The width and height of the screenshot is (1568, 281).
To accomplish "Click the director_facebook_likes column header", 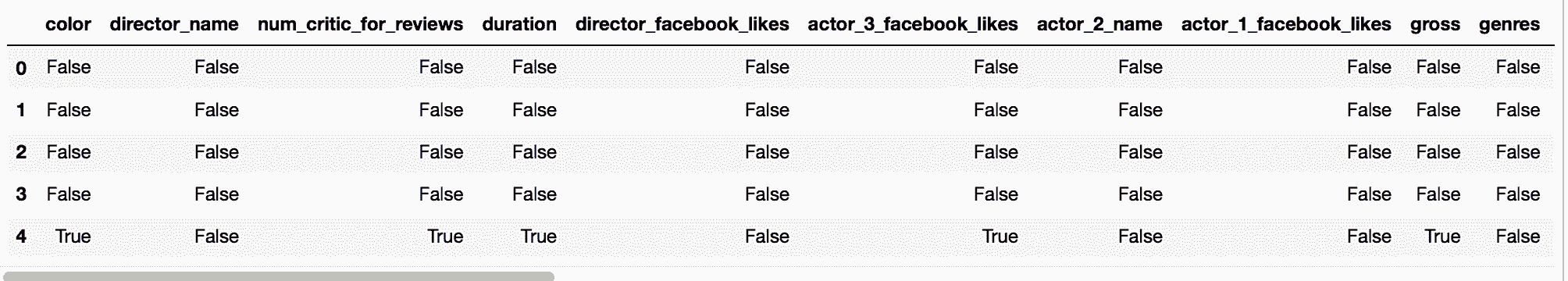I will pos(682,24).
